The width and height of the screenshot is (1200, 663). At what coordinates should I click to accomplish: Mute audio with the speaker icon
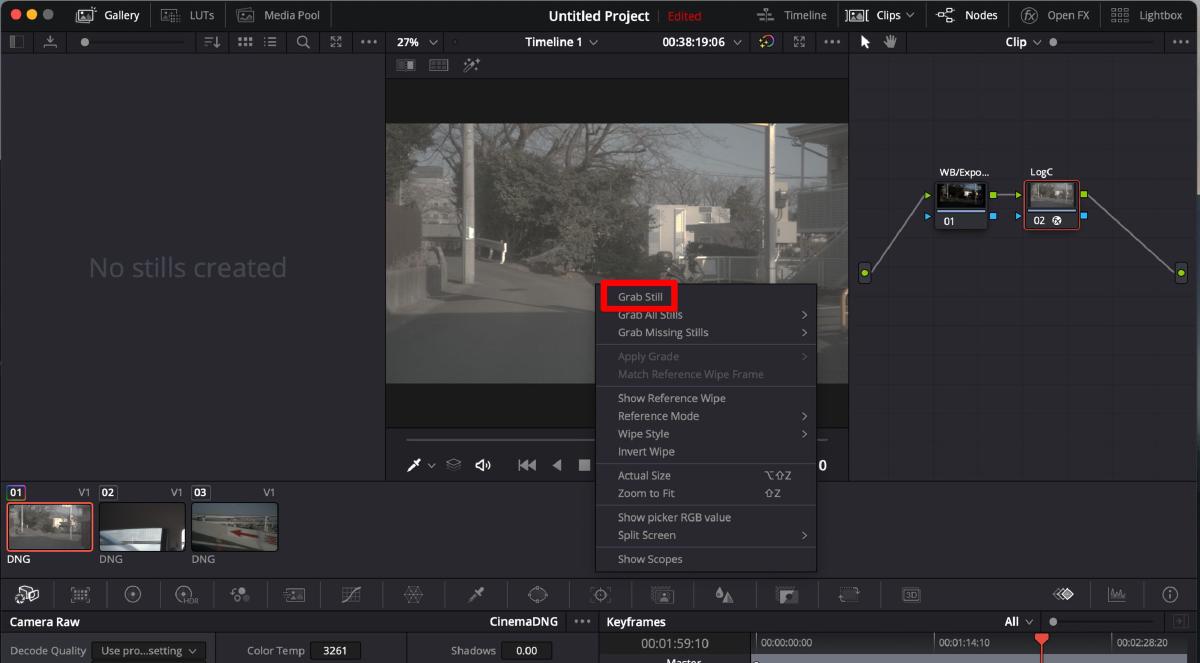click(483, 465)
